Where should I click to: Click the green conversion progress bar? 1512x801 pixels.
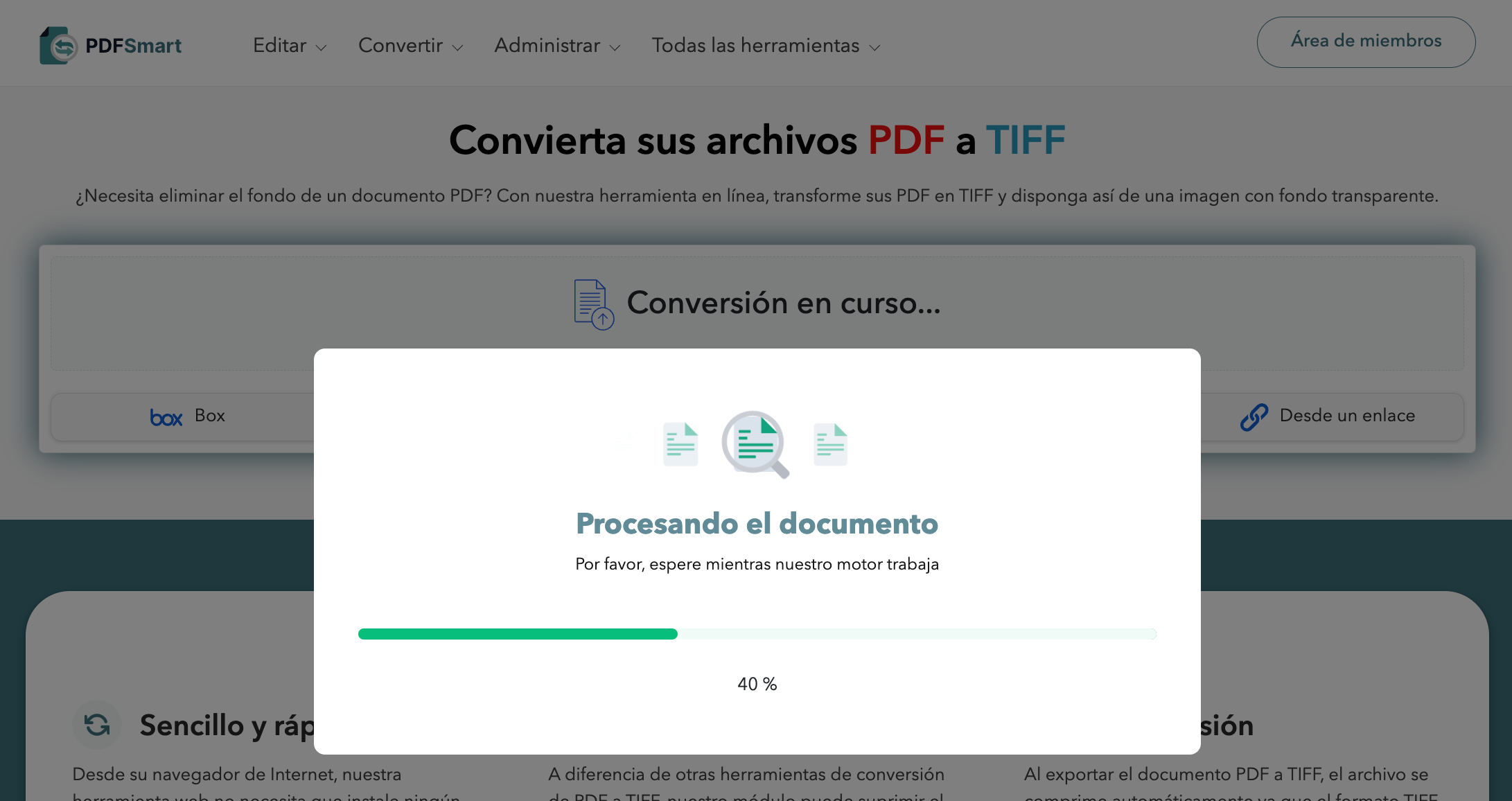click(518, 633)
